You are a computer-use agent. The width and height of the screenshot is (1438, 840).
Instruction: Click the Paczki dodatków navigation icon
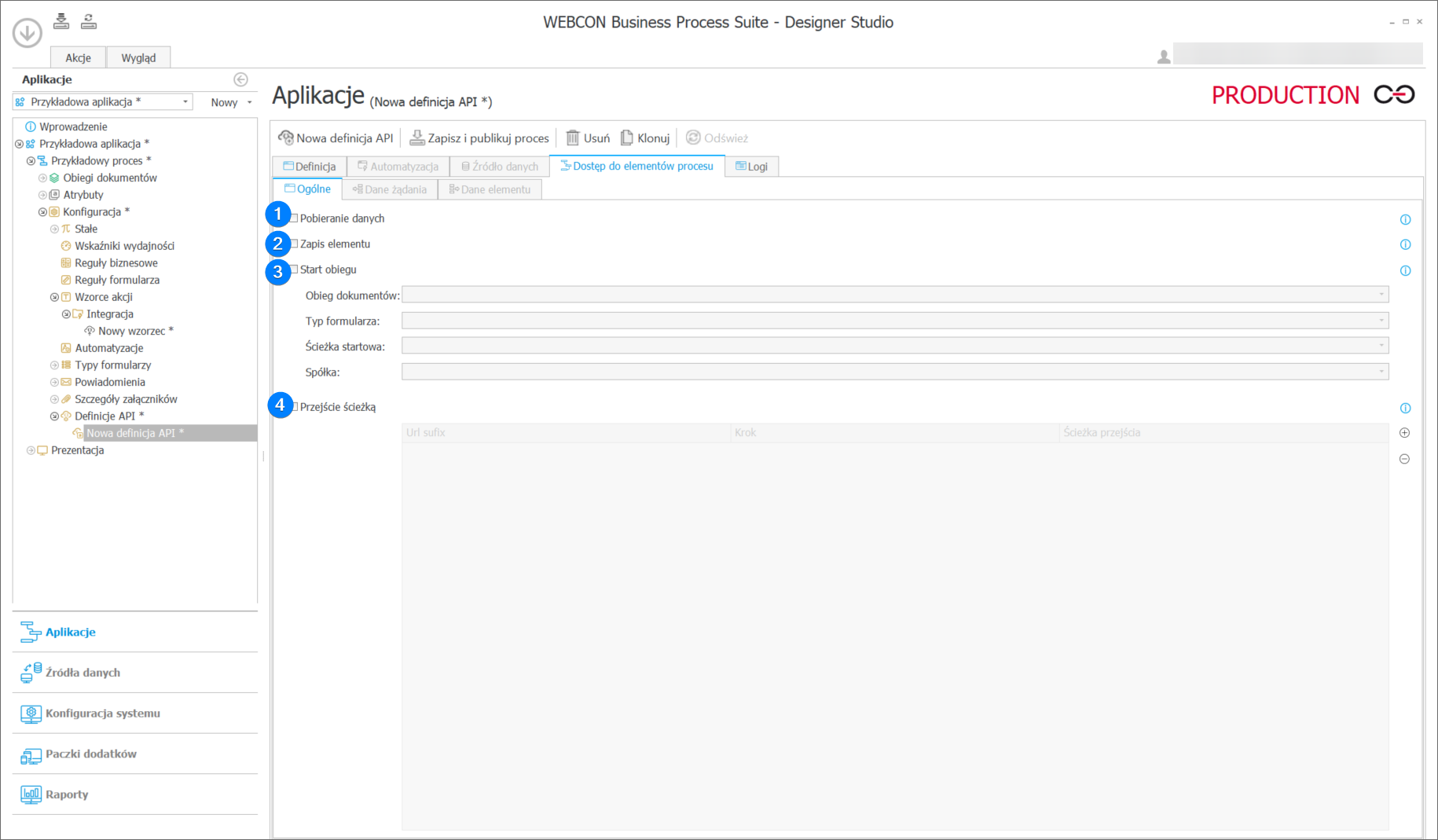pos(31,754)
